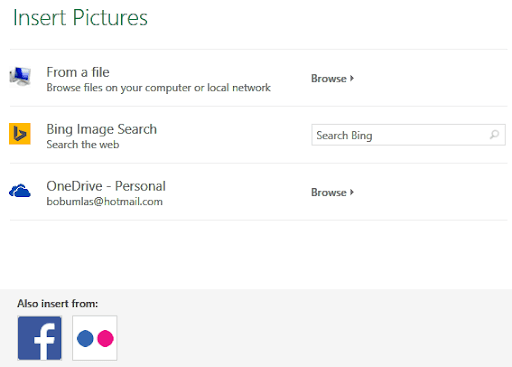Select the From a file heading
The width and height of the screenshot is (512, 367).
pyautogui.click(x=78, y=72)
